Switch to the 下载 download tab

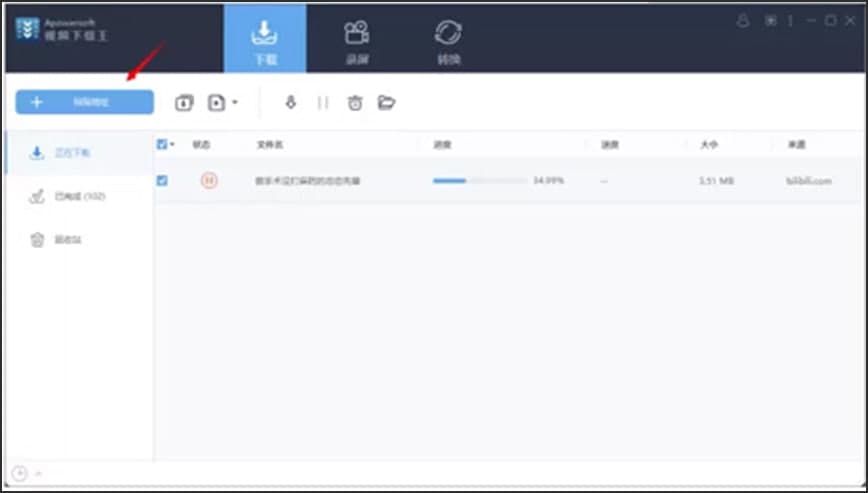265,39
